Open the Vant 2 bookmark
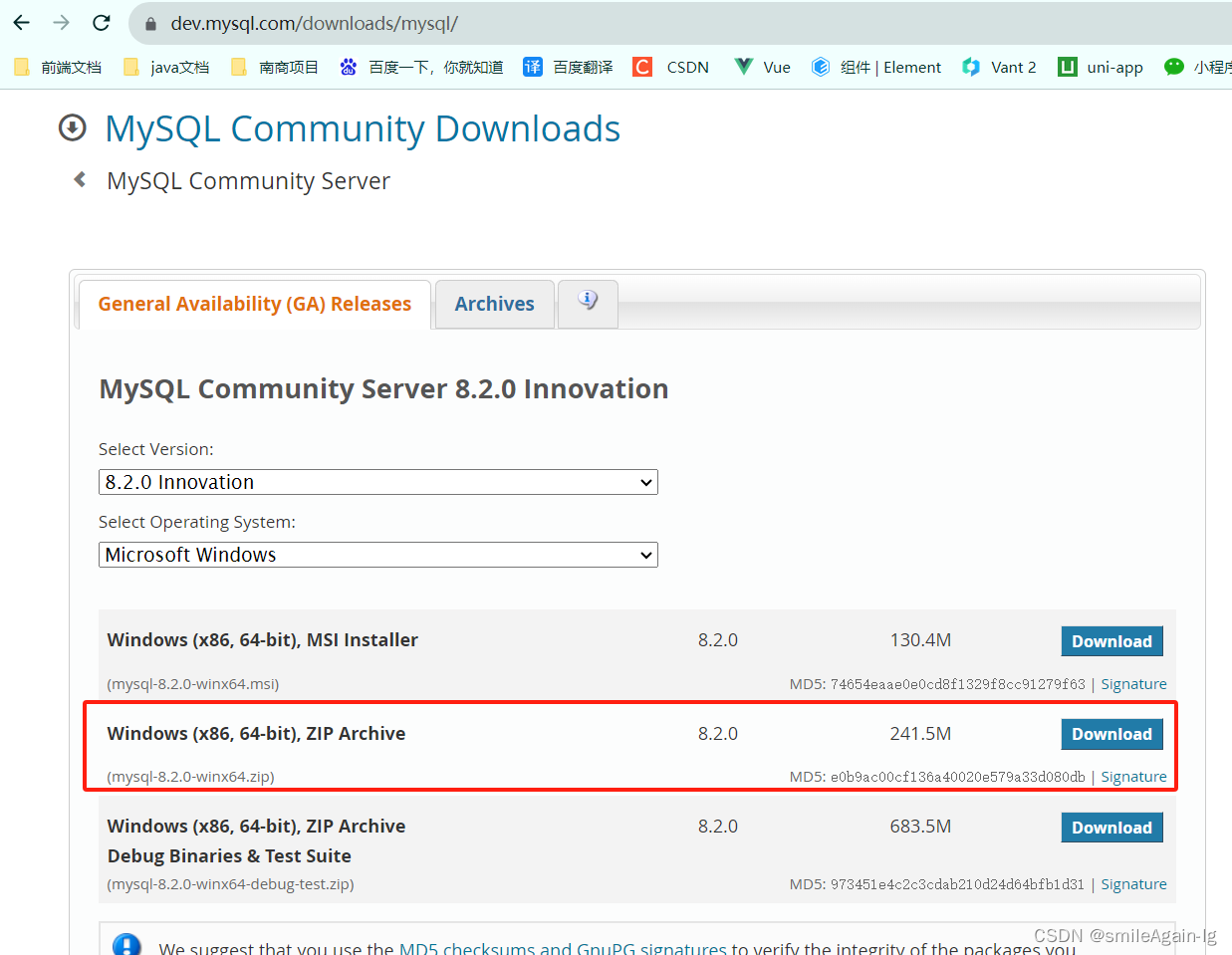The height and width of the screenshot is (955, 1232). coord(999,67)
